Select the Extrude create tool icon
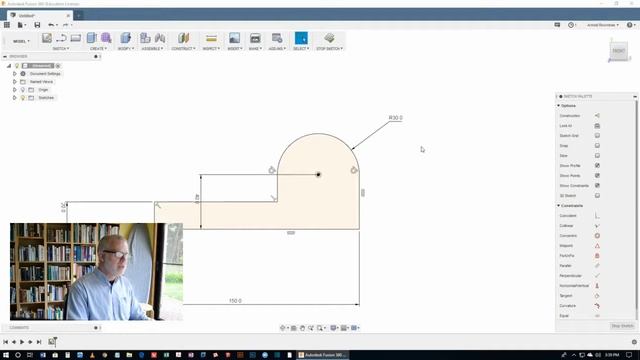This screenshot has width=640, height=360. tap(91, 38)
